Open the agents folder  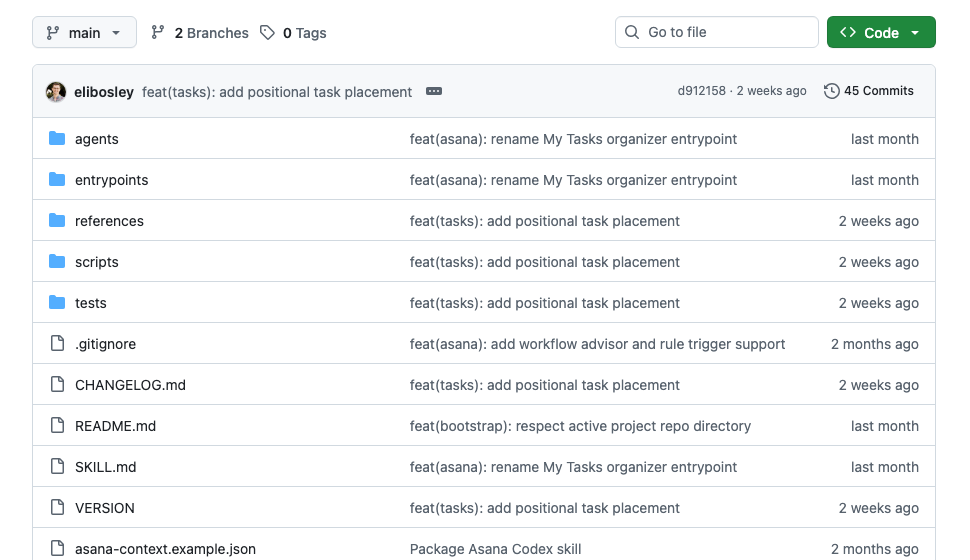pyautogui.click(x=97, y=139)
